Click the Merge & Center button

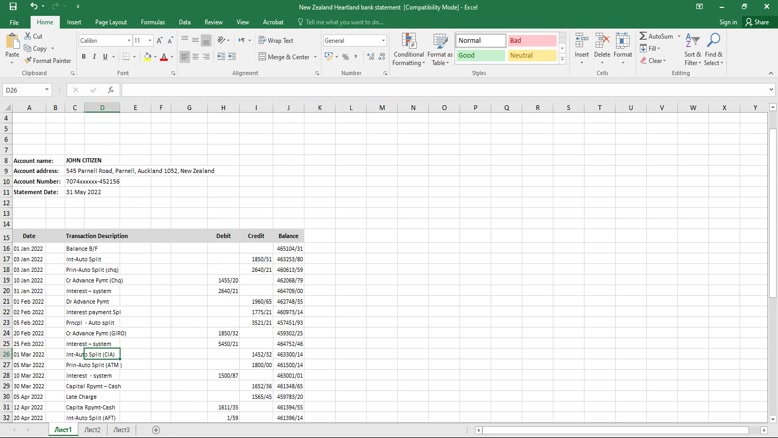tap(285, 57)
